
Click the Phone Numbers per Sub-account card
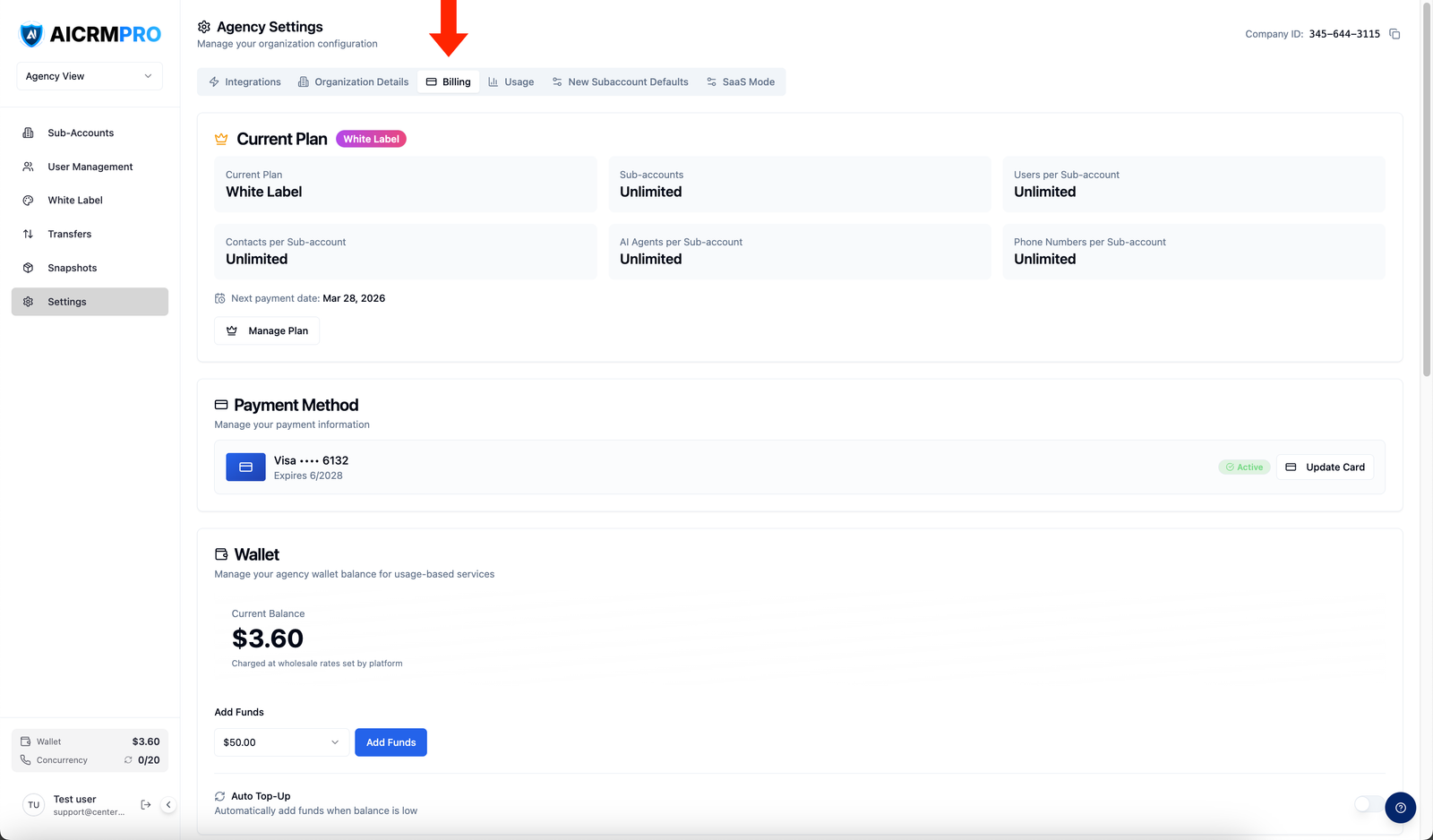click(x=1194, y=252)
